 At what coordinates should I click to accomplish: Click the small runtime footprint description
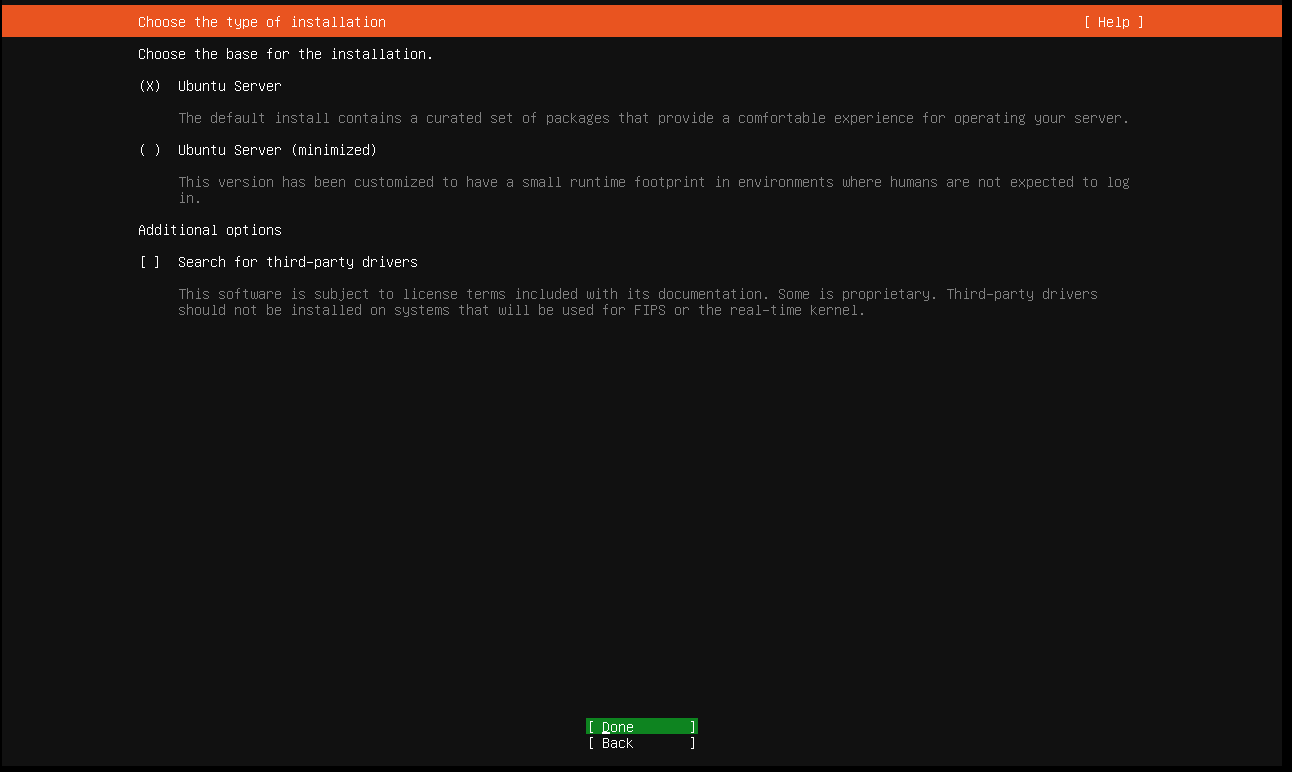coord(654,190)
